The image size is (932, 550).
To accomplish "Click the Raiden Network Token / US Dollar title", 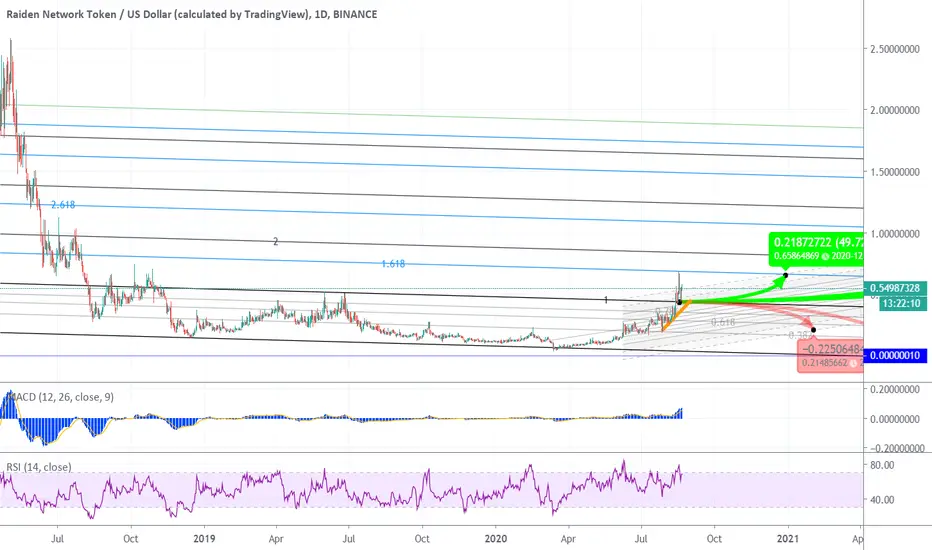I will 191,14.
